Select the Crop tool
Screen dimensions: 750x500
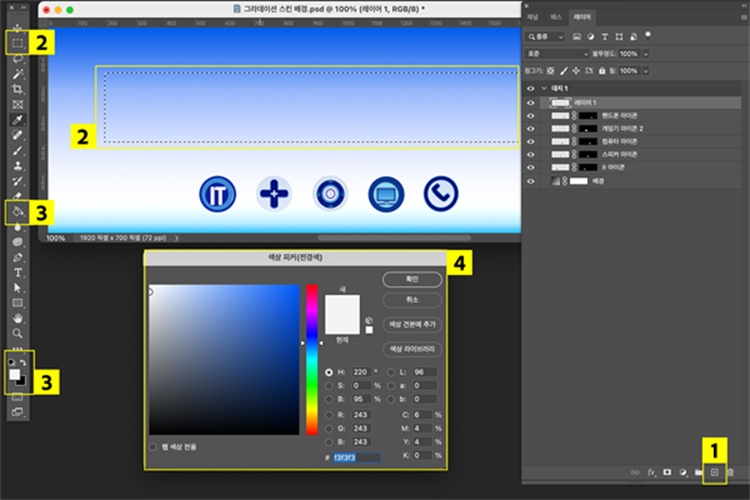(18, 89)
